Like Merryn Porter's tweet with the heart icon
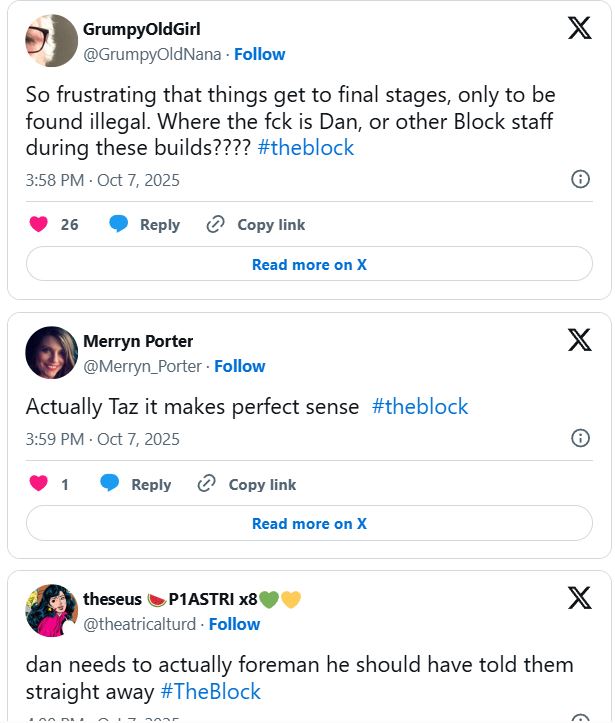 [x=39, y=484]
